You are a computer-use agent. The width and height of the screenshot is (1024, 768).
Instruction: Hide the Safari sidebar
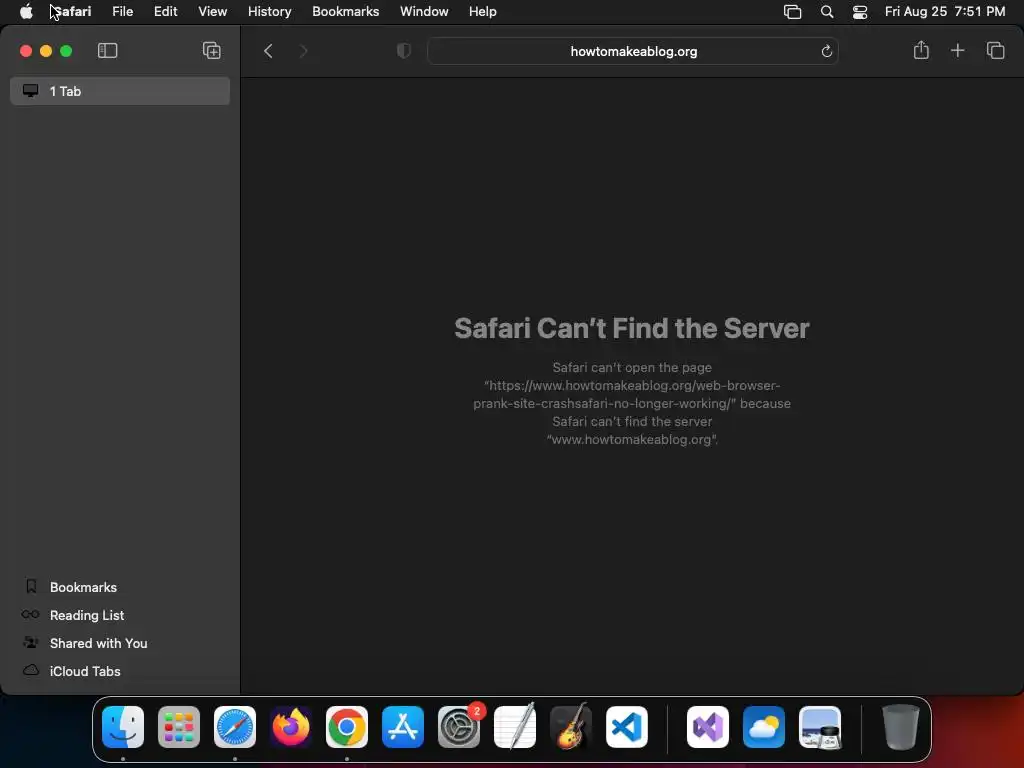107,51
